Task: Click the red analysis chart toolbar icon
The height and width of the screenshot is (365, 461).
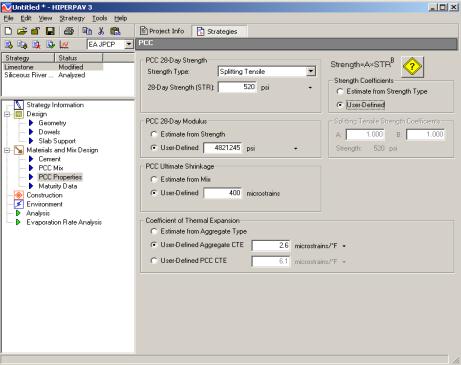Action: tap(64, 44)
